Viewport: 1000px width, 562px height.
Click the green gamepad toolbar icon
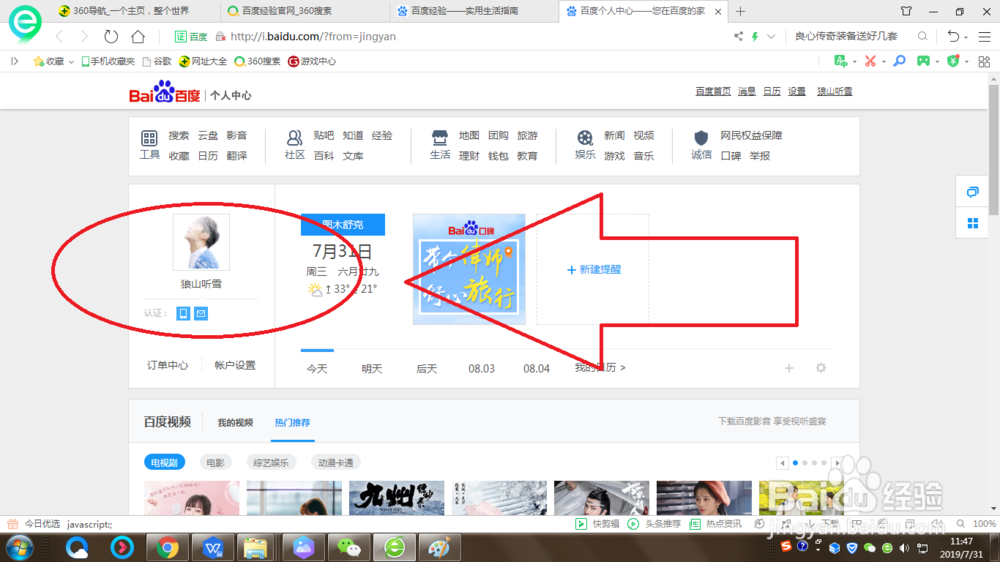click(x=923, y=61)
